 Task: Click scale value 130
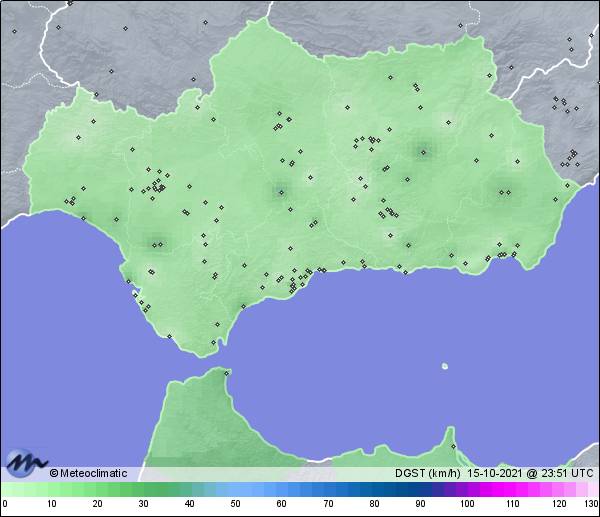(591, 504)
